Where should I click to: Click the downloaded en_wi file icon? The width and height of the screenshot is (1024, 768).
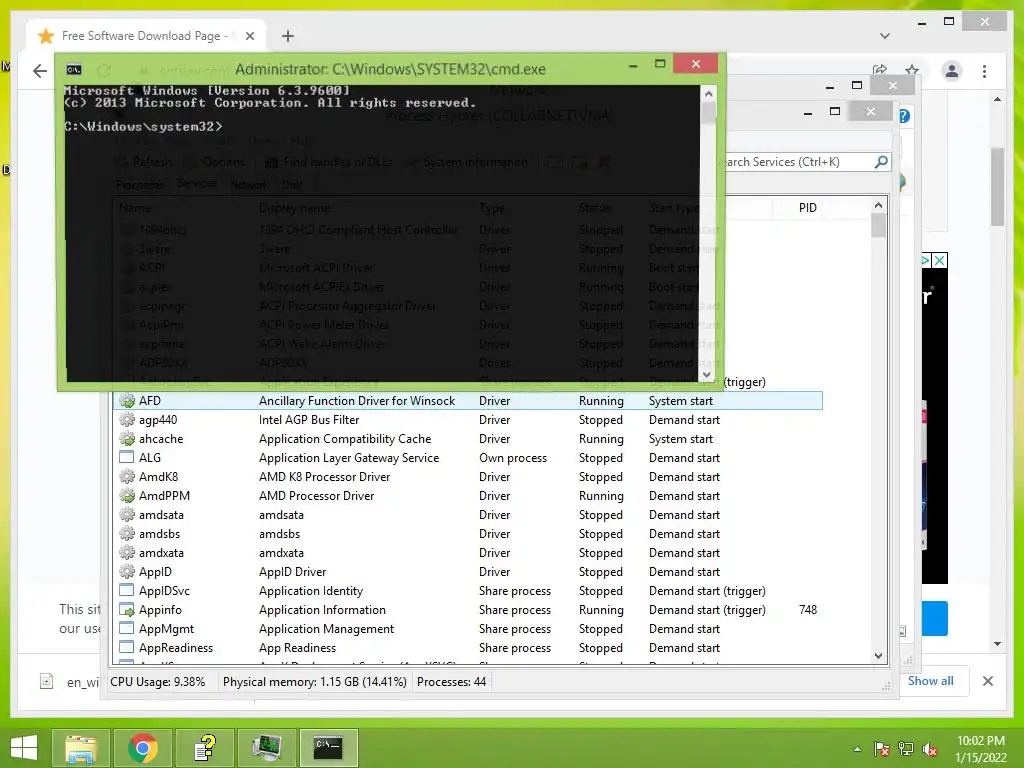(46, 681)
